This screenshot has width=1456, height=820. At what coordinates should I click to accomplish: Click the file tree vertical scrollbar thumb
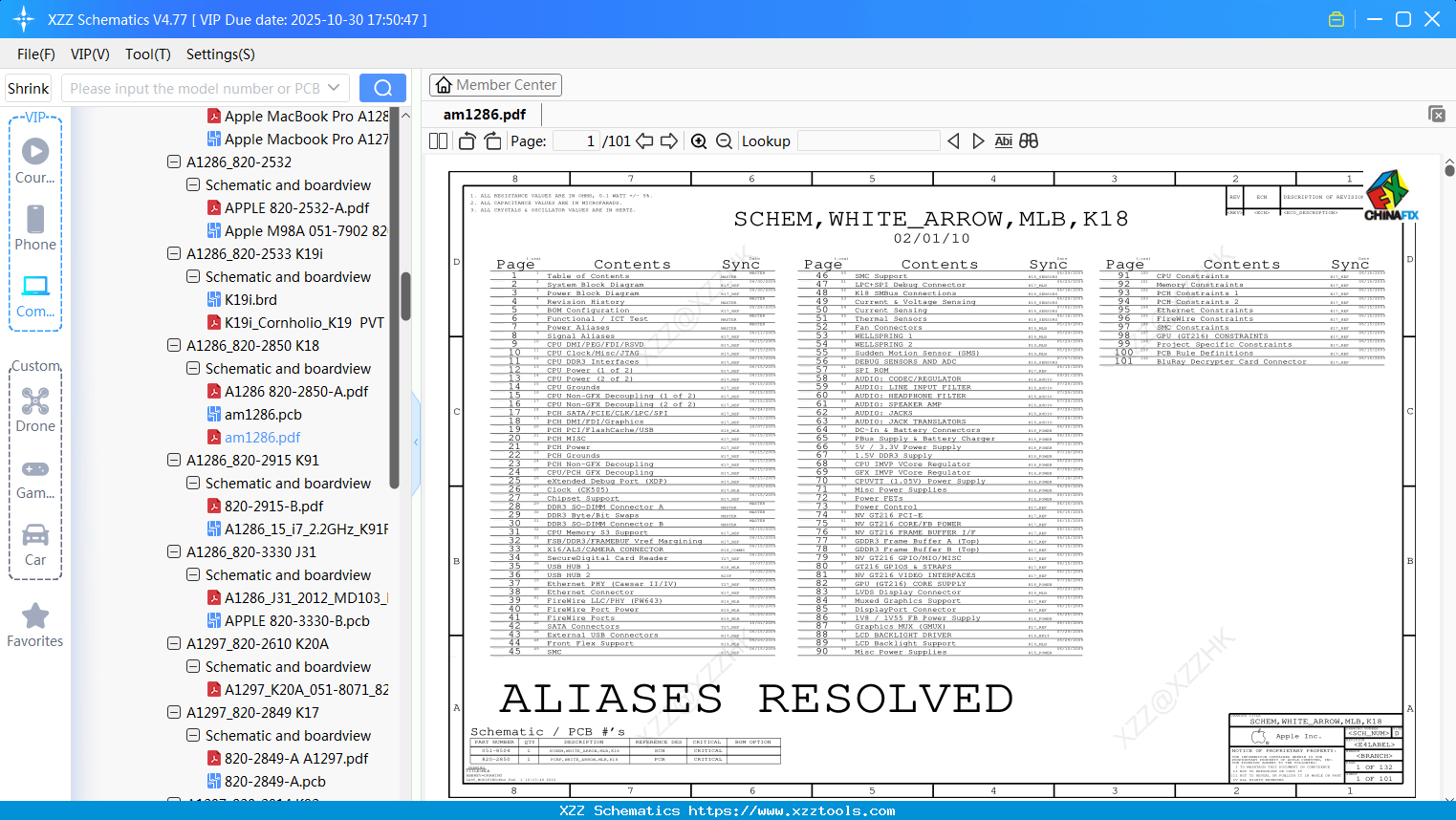[x=405, y=296]
